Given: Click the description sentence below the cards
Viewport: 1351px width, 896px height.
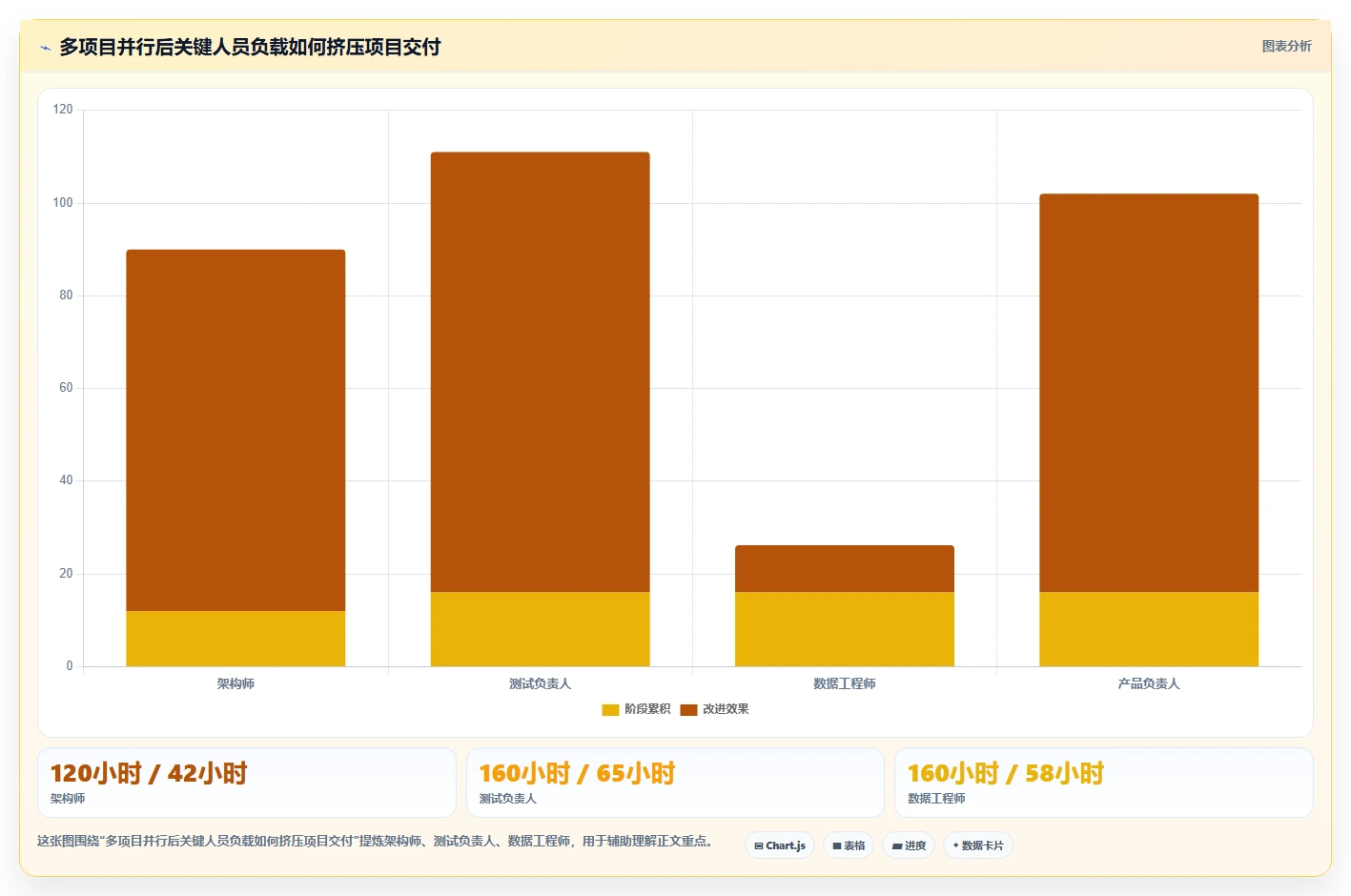Looking at the screenshot, I should coord(375,841).
